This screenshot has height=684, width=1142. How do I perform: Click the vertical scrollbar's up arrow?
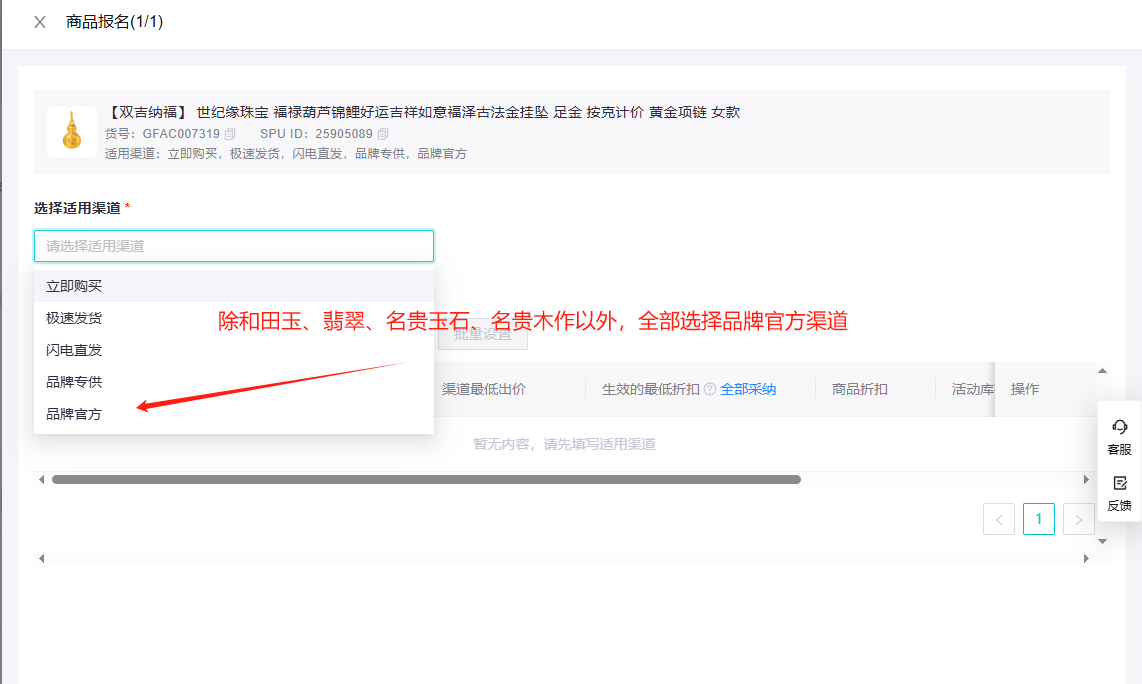[x=1103, y=371]
